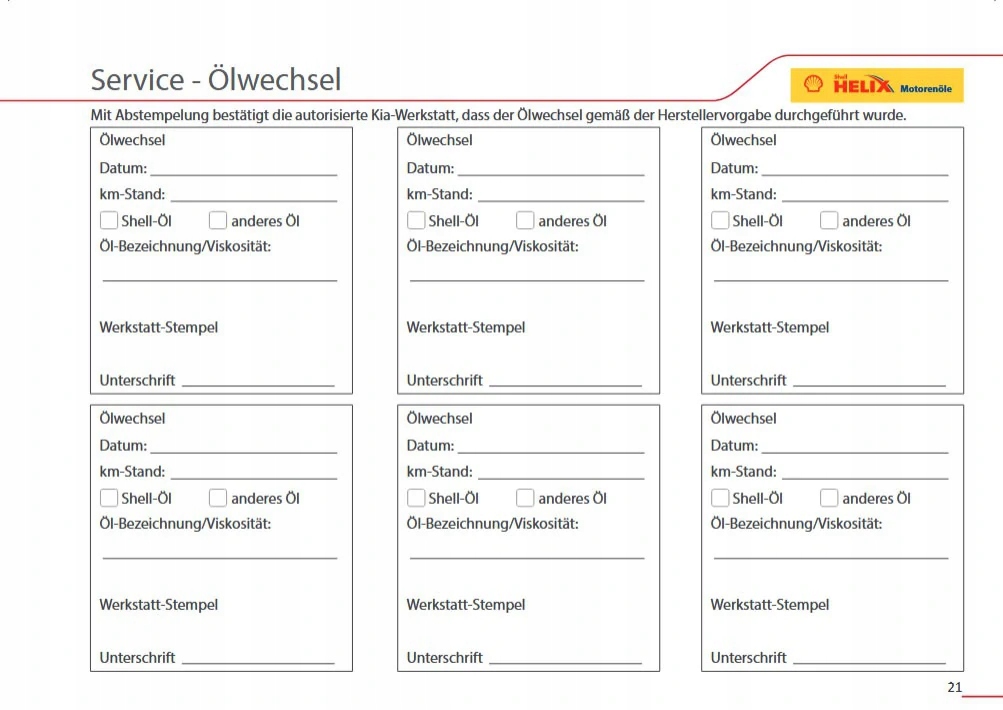
Task: Tick anderes Öl checkbox in bottom-middle form
Action: coord(525,498)
